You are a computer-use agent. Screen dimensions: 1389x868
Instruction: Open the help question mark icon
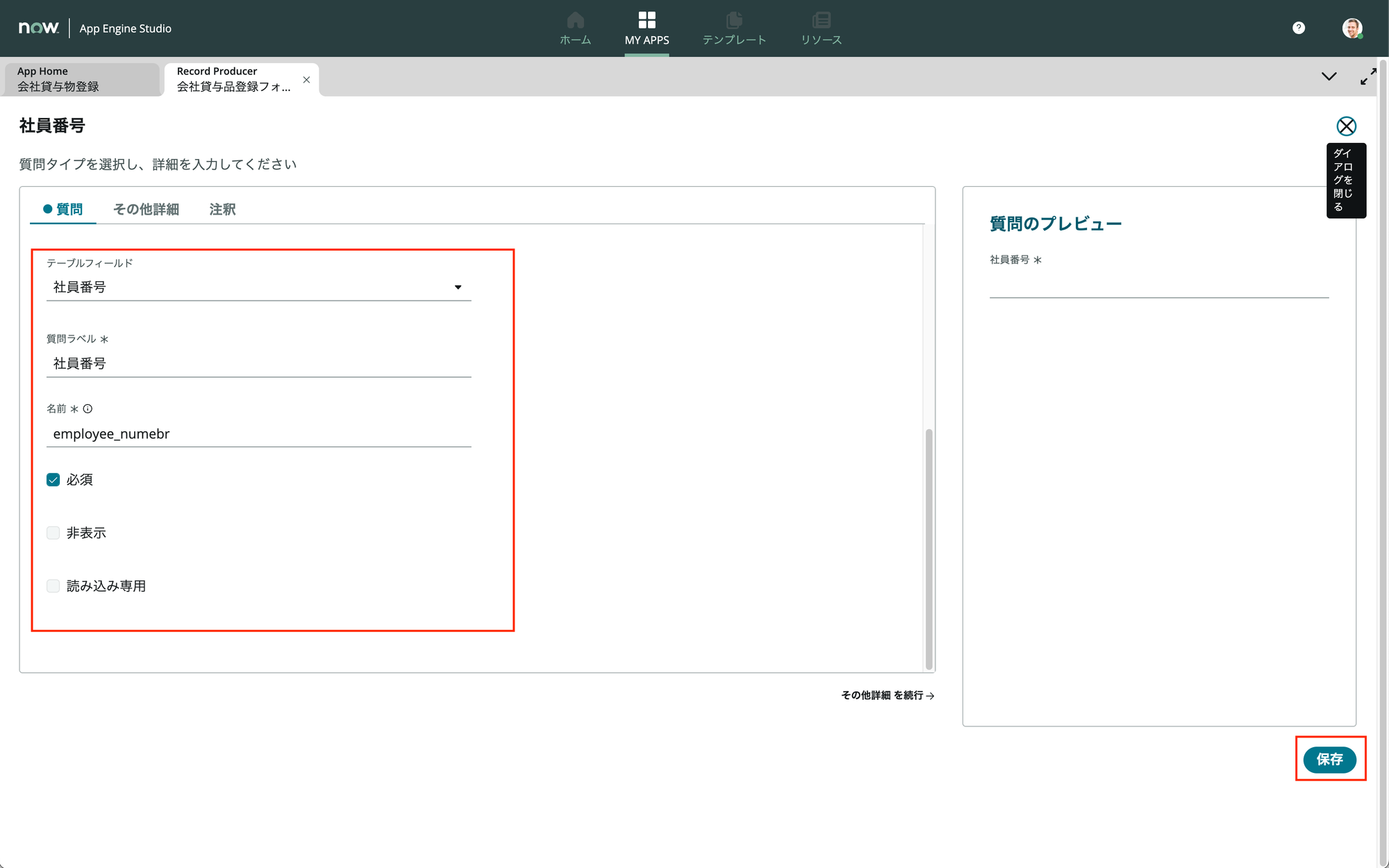click(1299, 28)
